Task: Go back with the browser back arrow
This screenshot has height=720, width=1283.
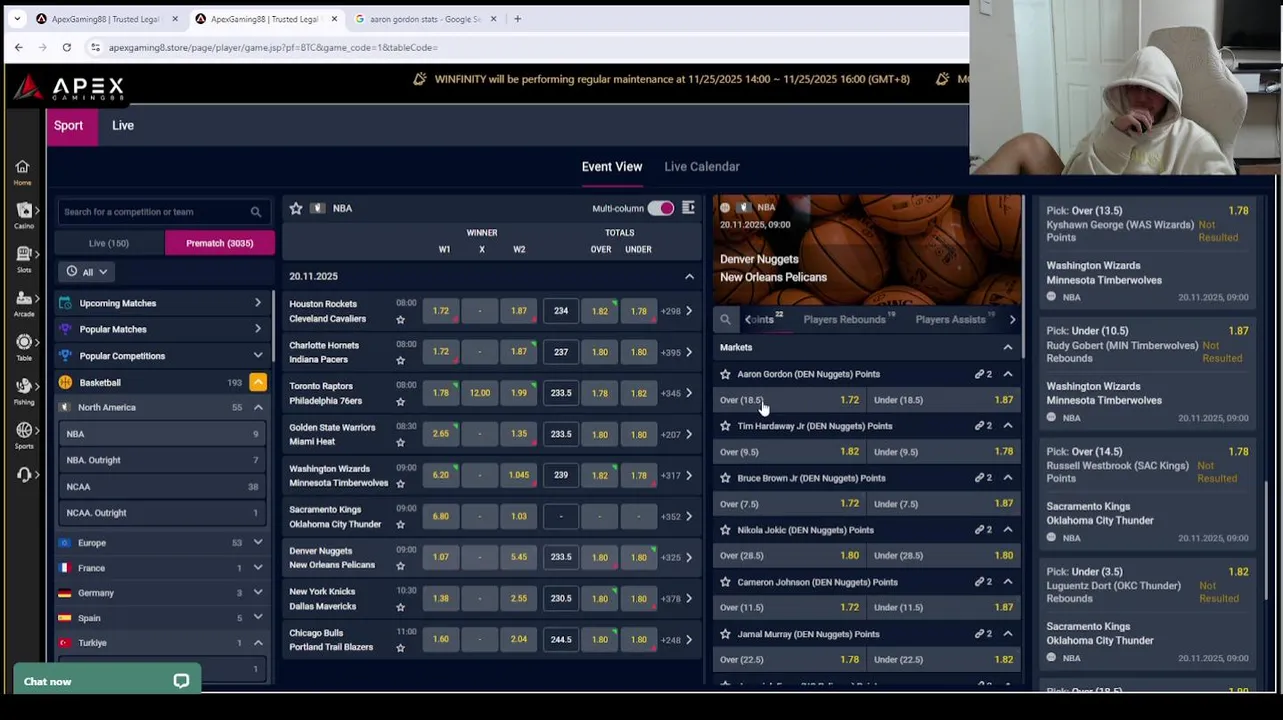Action: [x=19, y=47]
